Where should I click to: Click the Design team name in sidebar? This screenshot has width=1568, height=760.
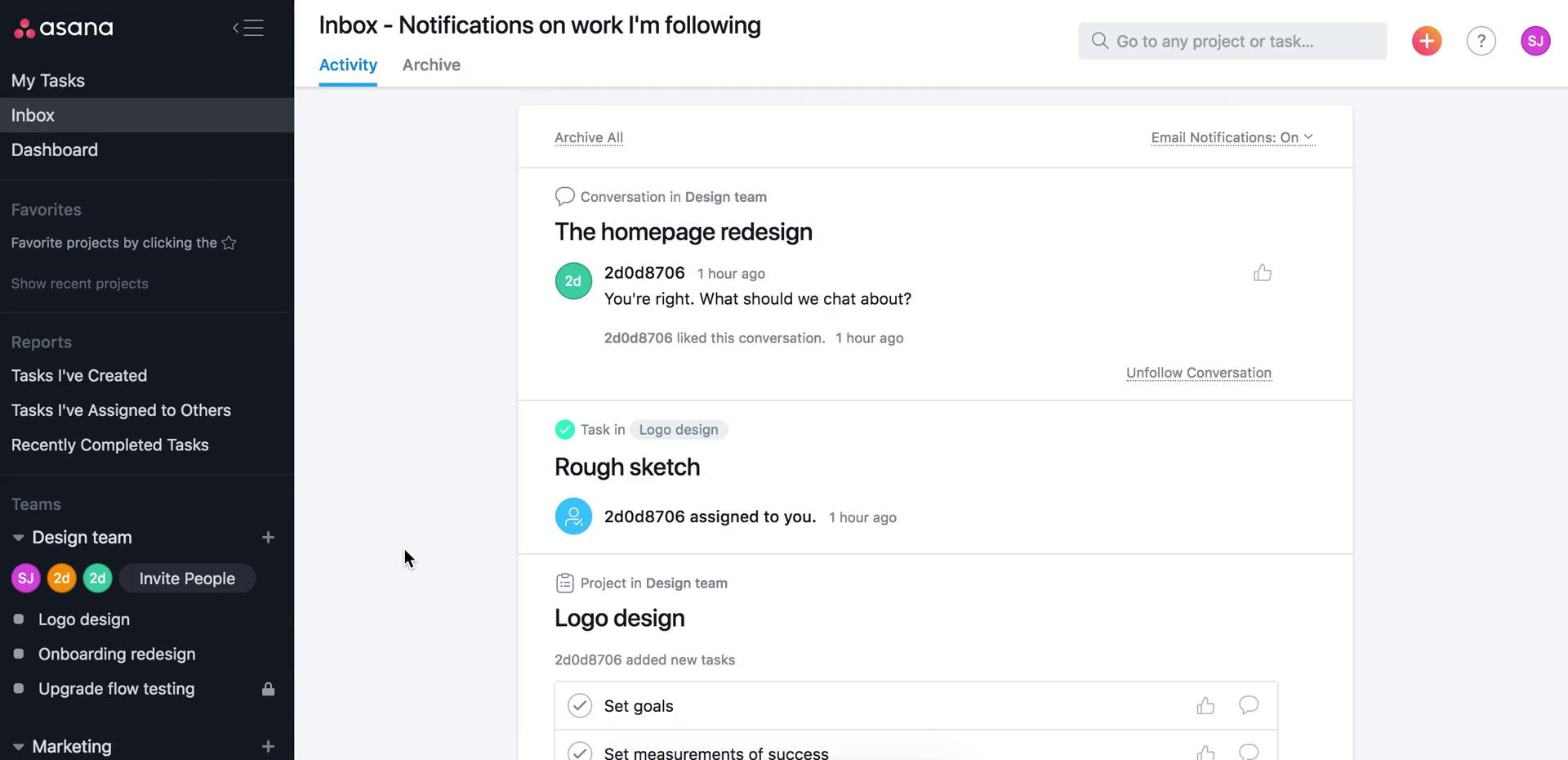[x=82, y=537]
